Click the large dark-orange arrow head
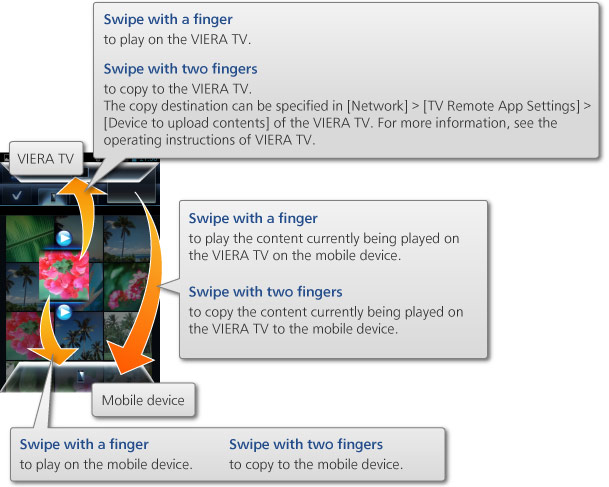This screenshot has width=609, height=487. [x=128, y=359]
